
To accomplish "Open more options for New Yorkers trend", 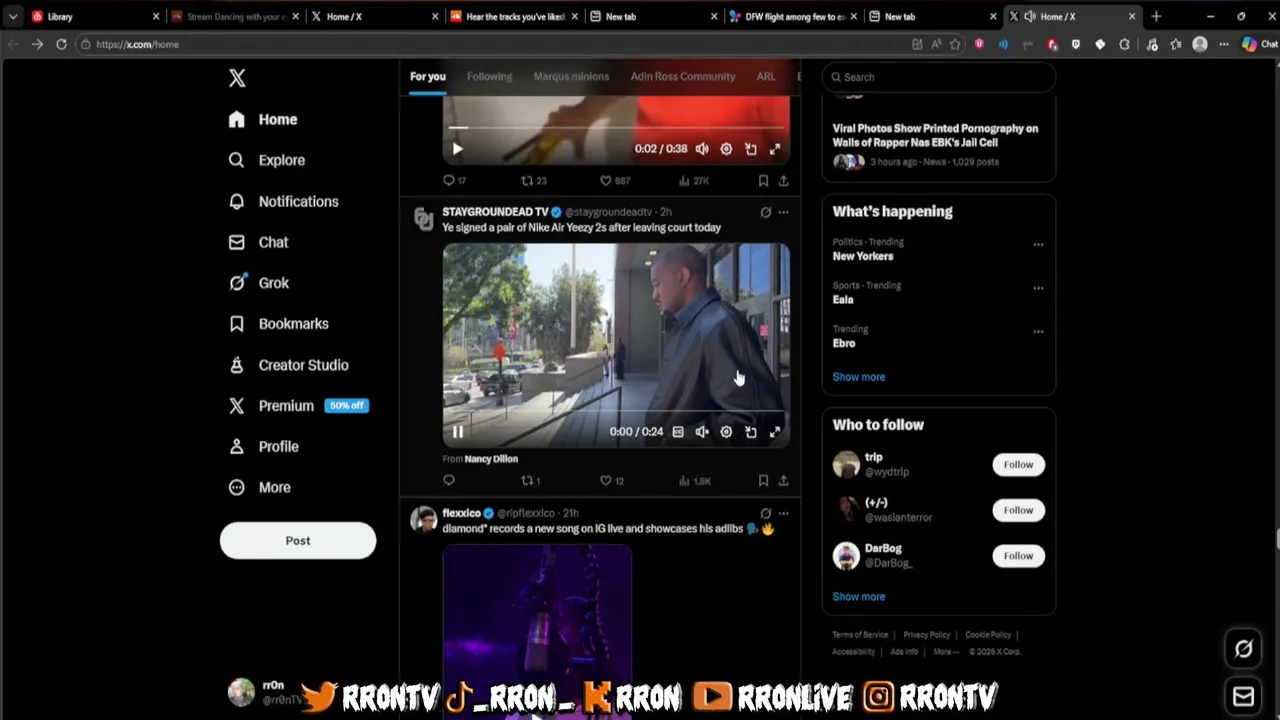I will (x=1038, y=244).
